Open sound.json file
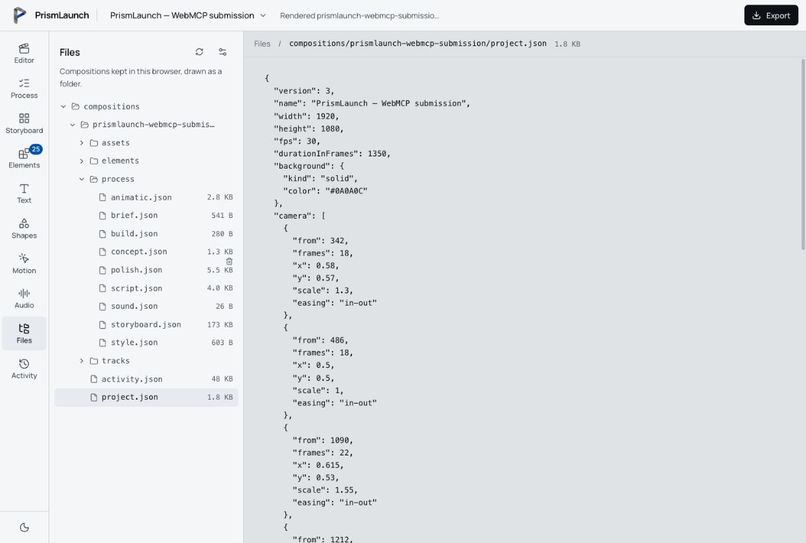The image size is (806, 543). tap(146, 306)
